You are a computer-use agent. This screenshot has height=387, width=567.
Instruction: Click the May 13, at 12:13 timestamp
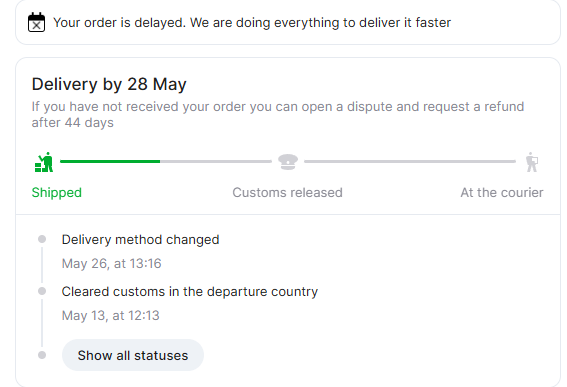(110, 315)
